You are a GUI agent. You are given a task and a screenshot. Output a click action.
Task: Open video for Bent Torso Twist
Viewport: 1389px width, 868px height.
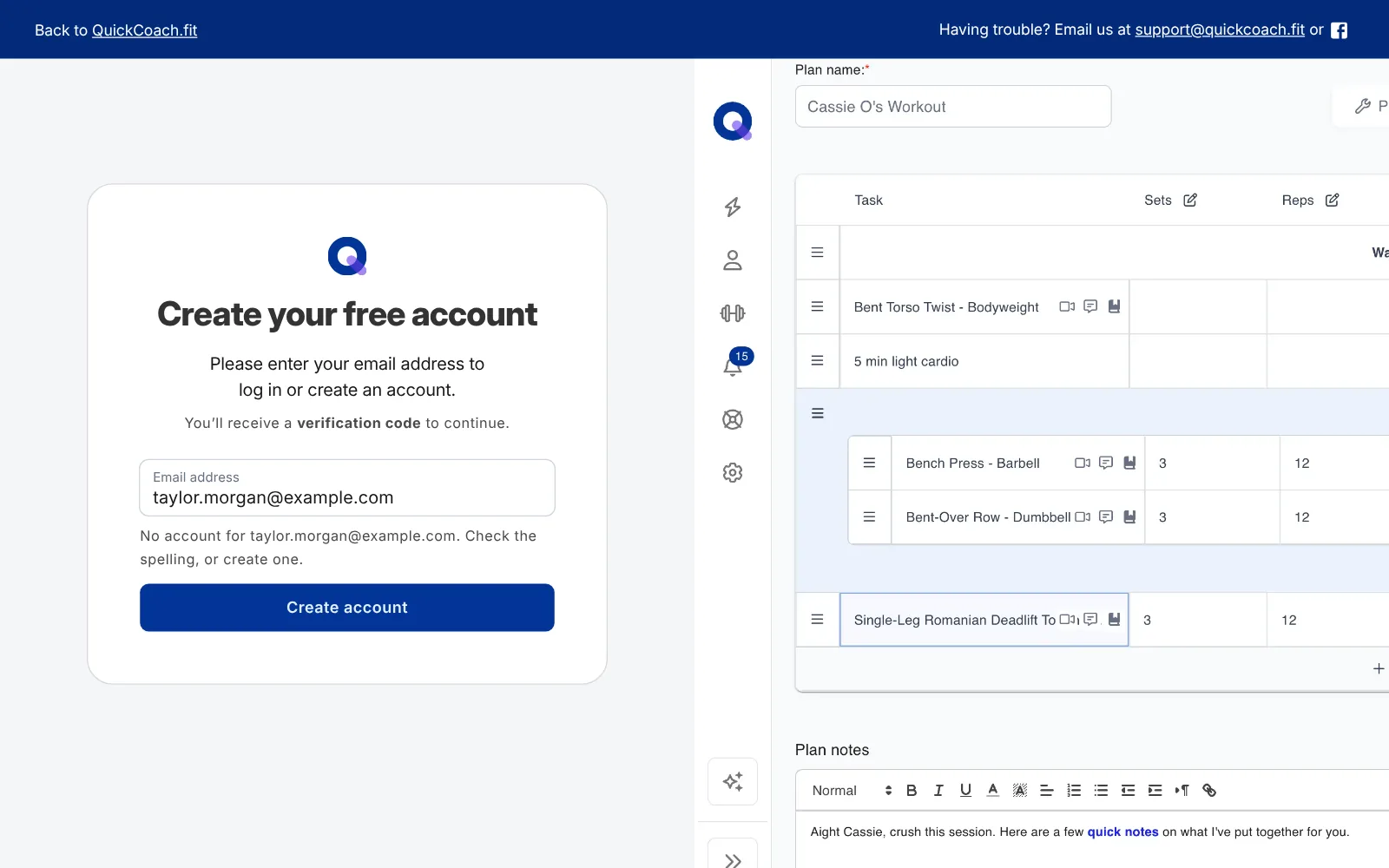pos(1067,306)
